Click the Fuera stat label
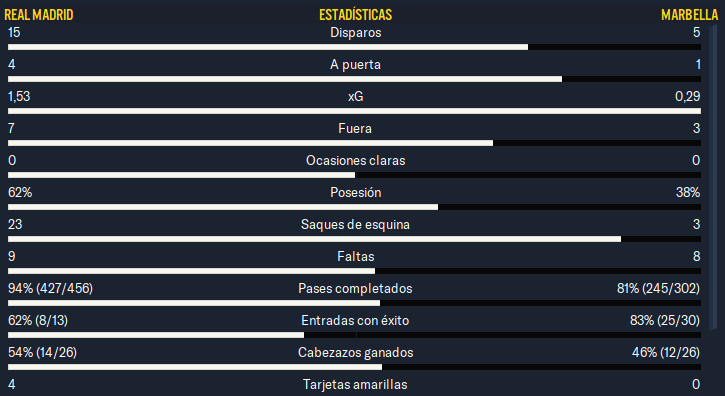Viewport: 725px width, 396px height. pos(355,129)
